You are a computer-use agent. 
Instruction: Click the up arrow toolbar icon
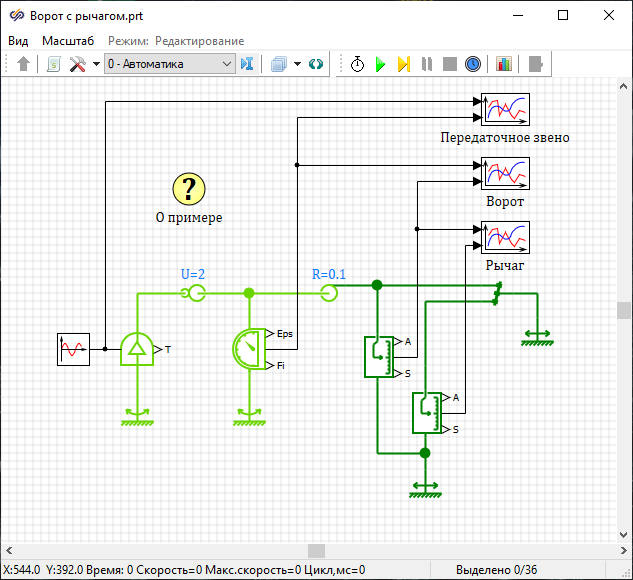24,64
